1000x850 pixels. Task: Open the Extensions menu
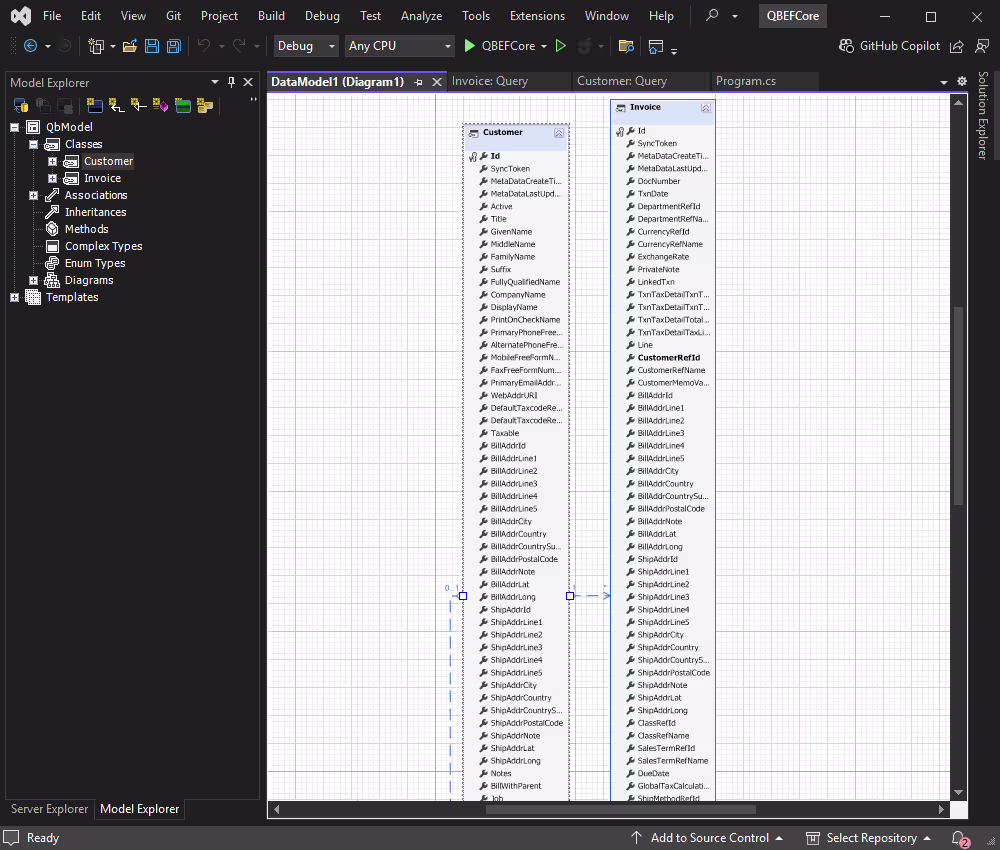[x=537, y=16]
